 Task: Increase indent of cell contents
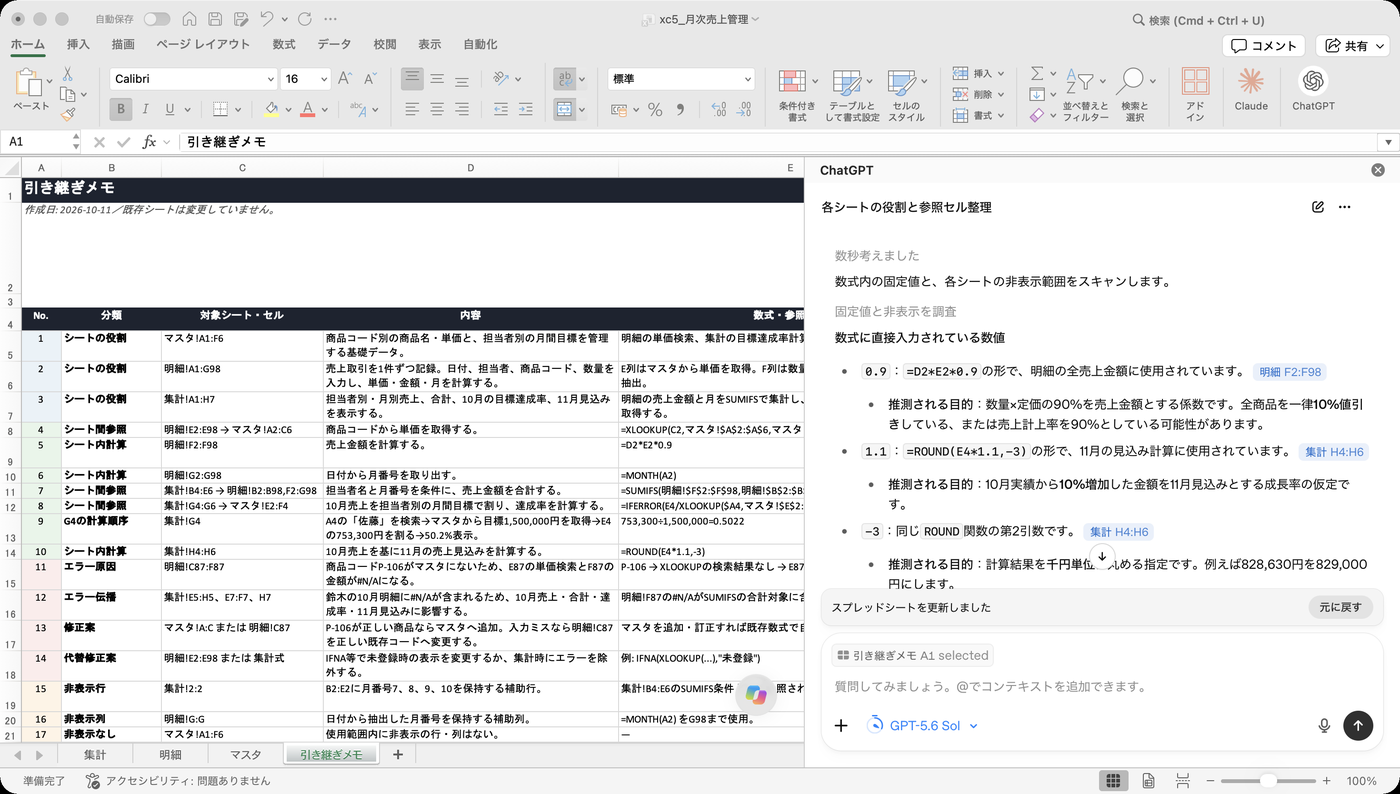(525, 109)
